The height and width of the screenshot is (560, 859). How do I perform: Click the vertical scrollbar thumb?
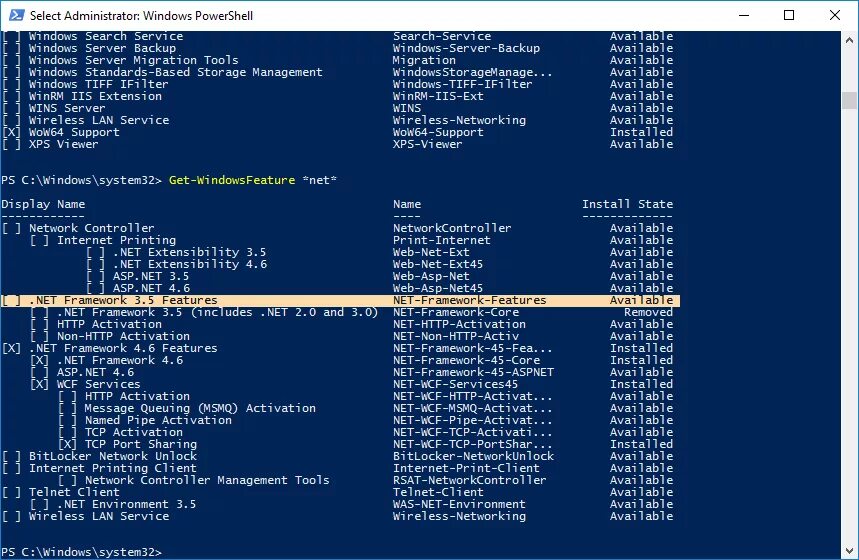[849, 100]
